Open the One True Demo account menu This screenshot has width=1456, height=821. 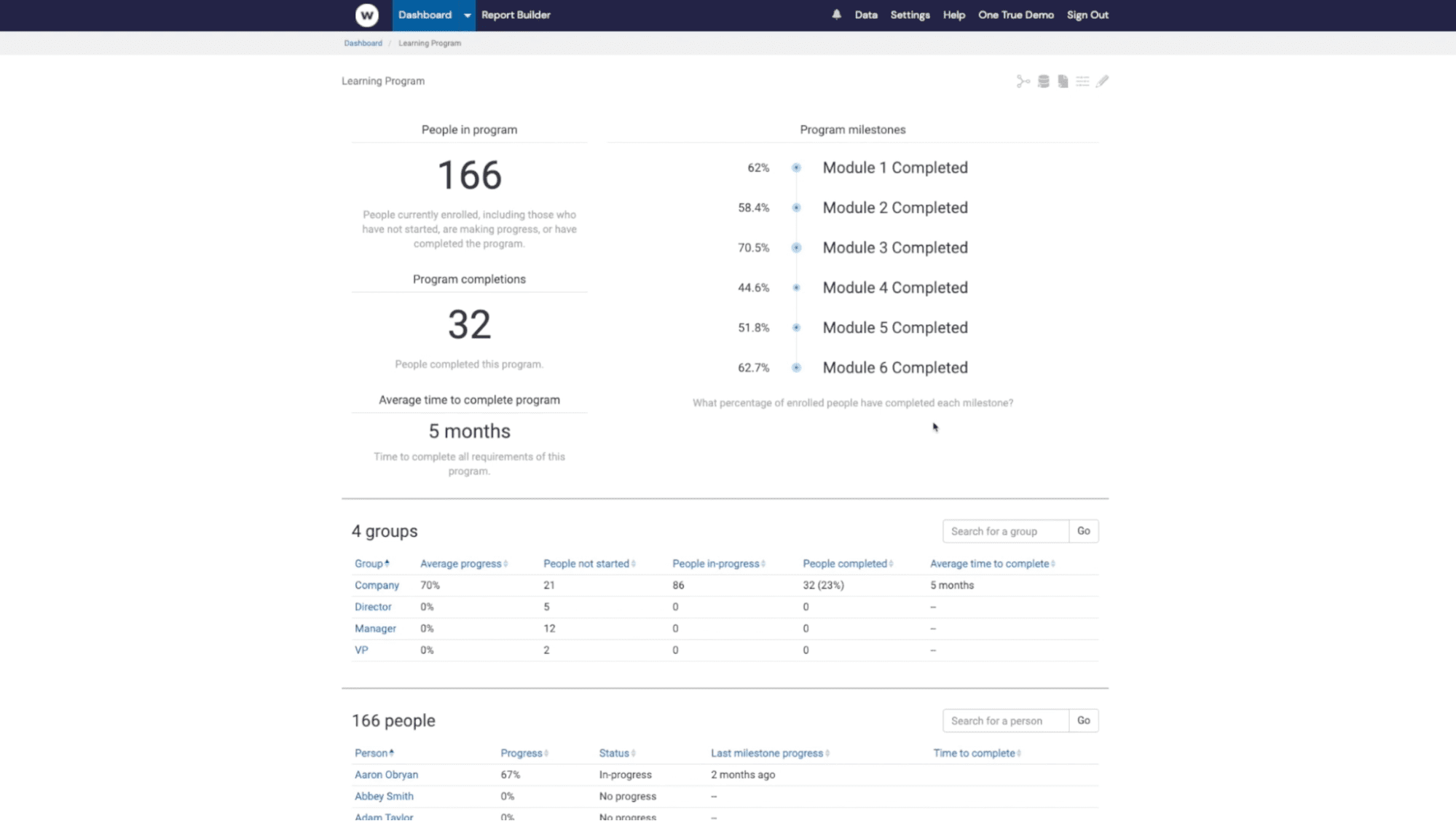click(x=1015, y=15)
